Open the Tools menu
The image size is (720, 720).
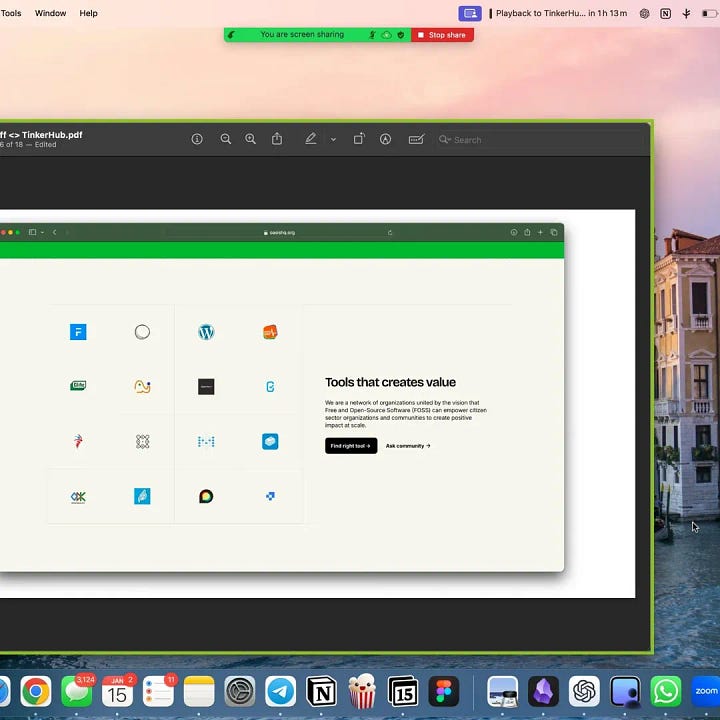pyautogui.click(x=11, y=13)
